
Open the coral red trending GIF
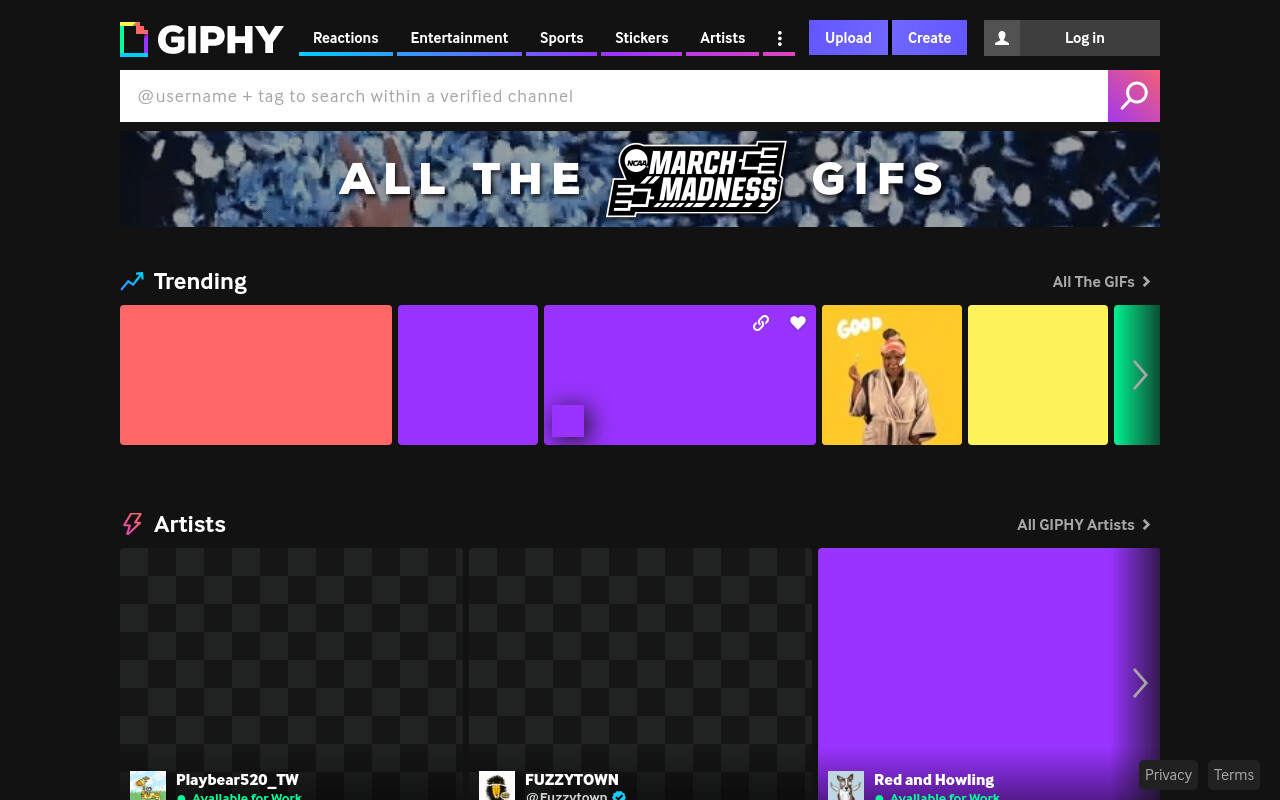point(256,375)
